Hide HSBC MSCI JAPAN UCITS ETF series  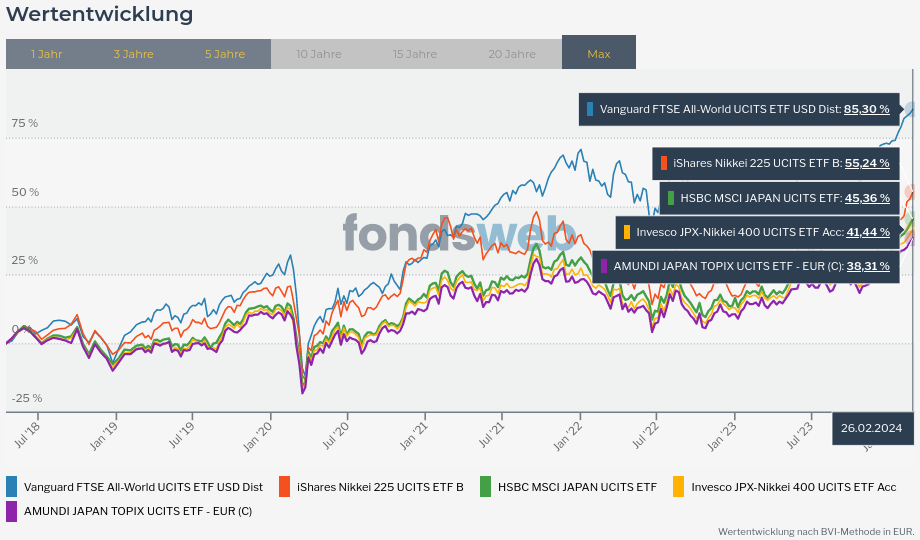577,487
